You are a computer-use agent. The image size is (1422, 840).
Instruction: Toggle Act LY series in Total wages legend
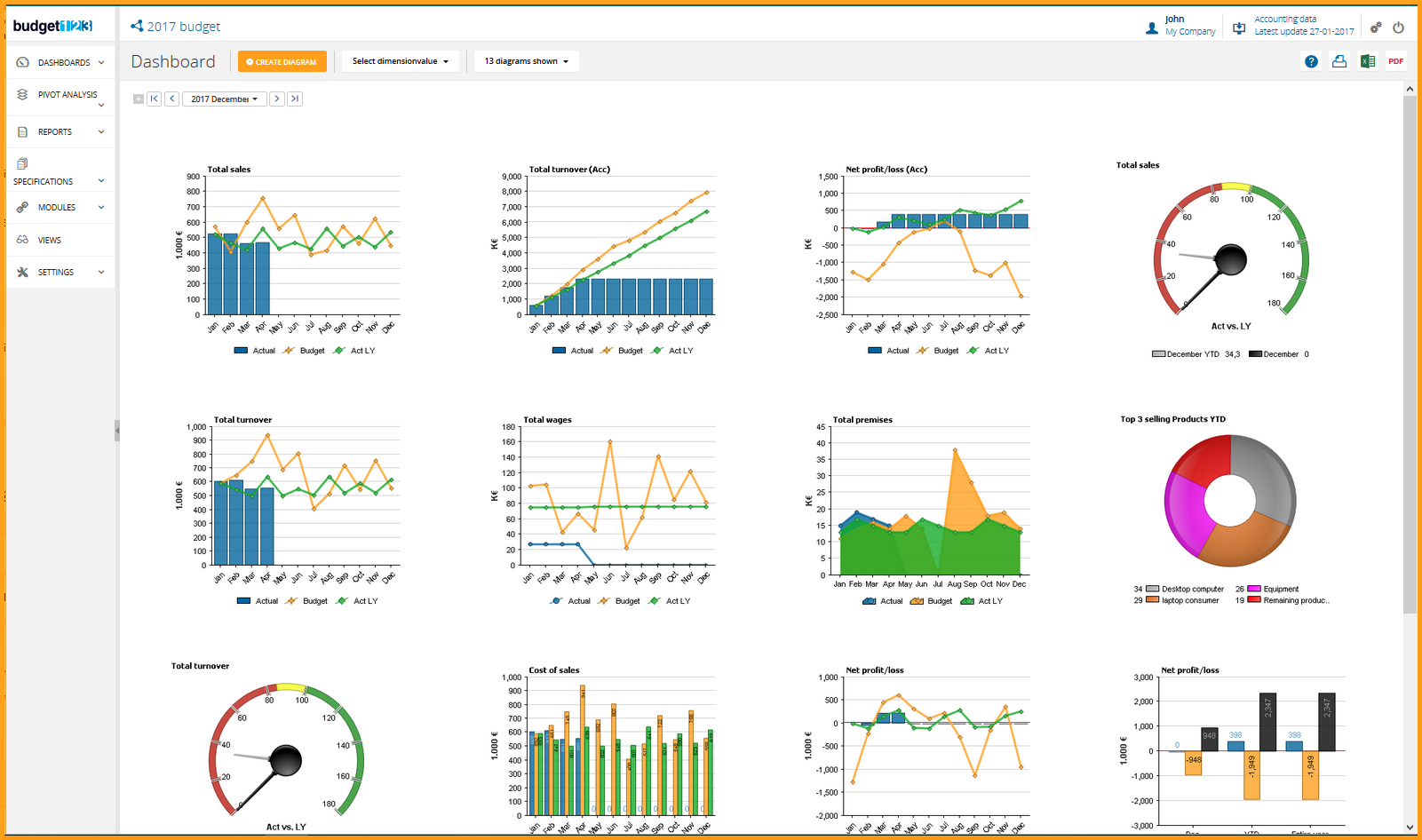671,601
